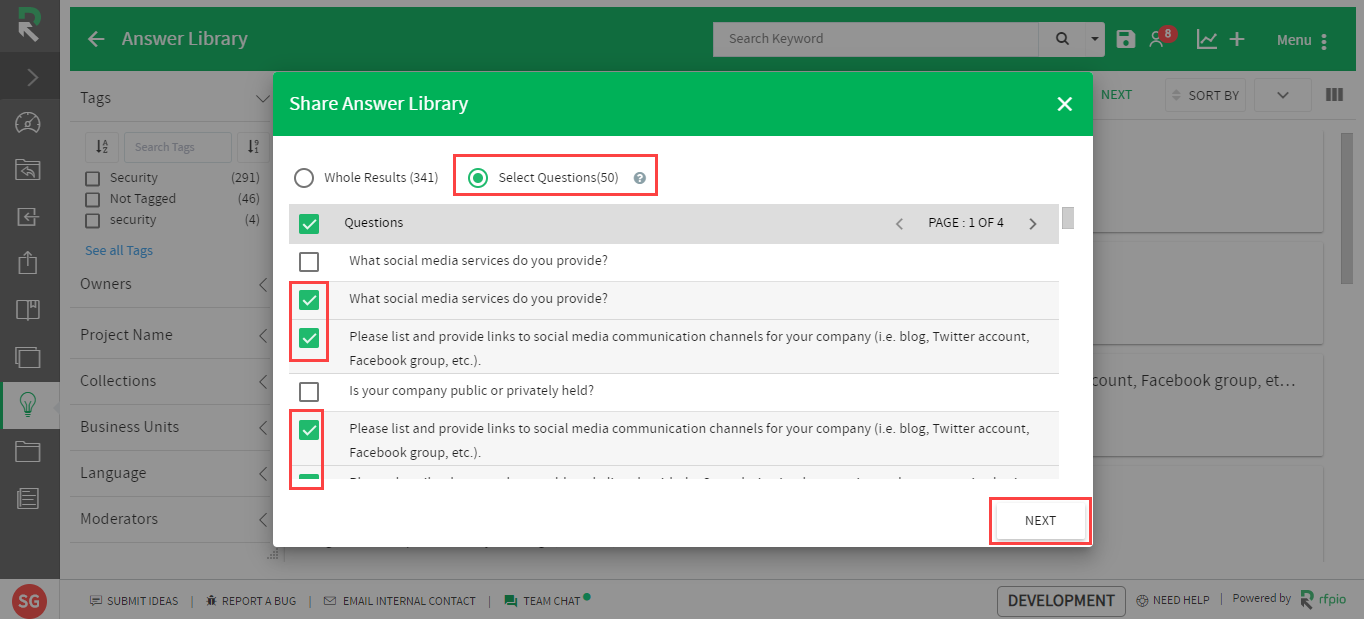Uncheck the checked 'What social media services' row
1364x619 pixels.
tap(309, 299)
